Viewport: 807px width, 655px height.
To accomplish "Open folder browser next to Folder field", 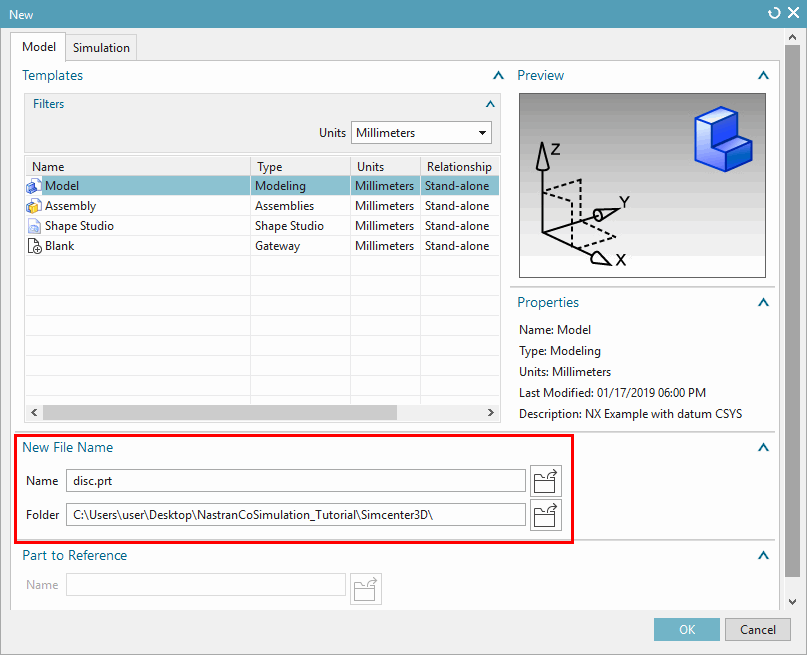I will tap(545, 515).
